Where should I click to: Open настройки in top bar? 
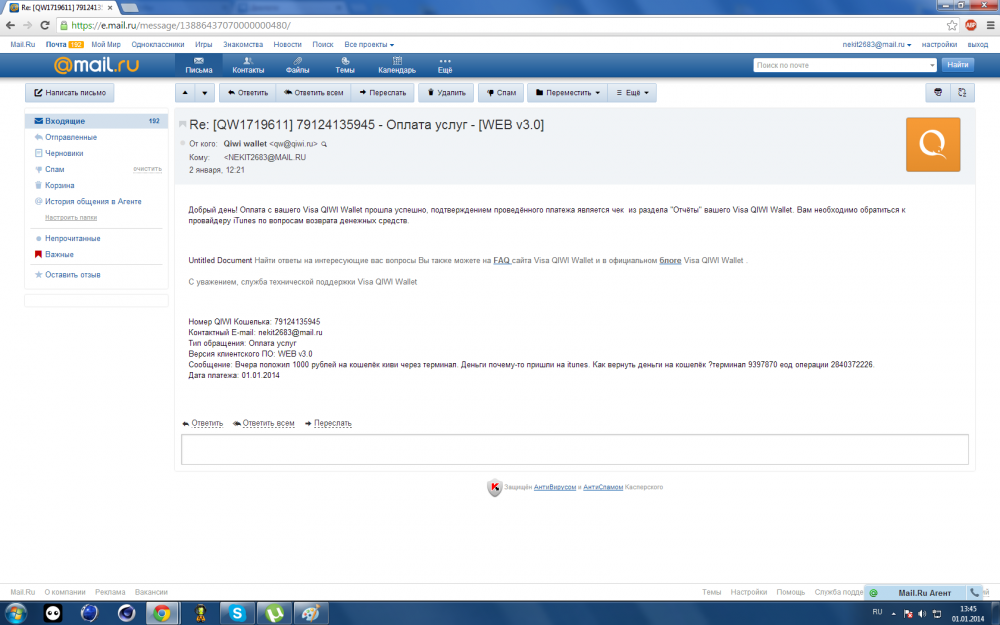(939, 45)
